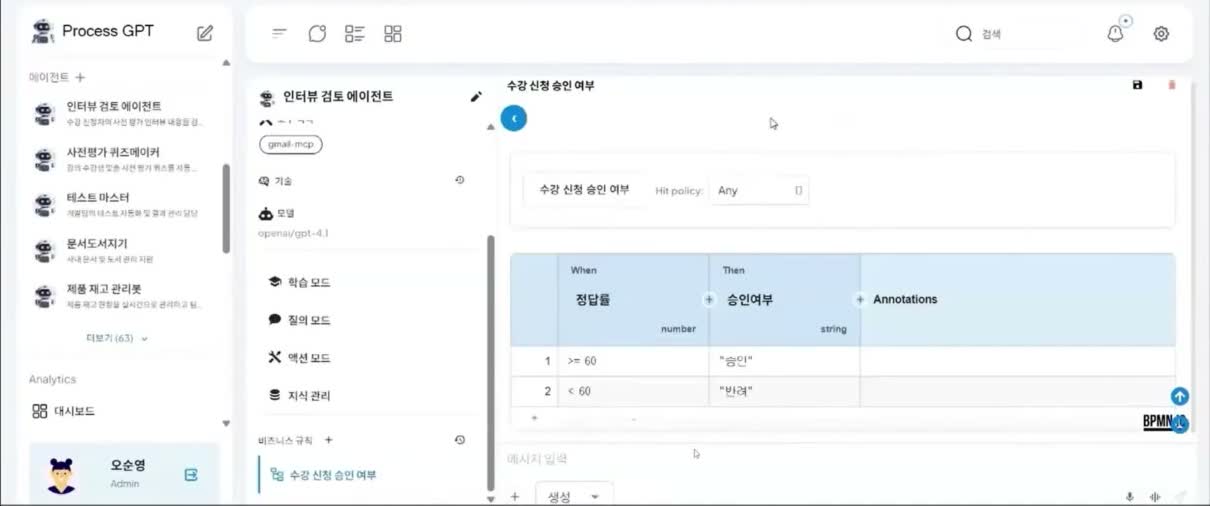The width and height of the screenshot is (1210, 506).
Task: Open the notifications bell
Action: (1115, 34)
